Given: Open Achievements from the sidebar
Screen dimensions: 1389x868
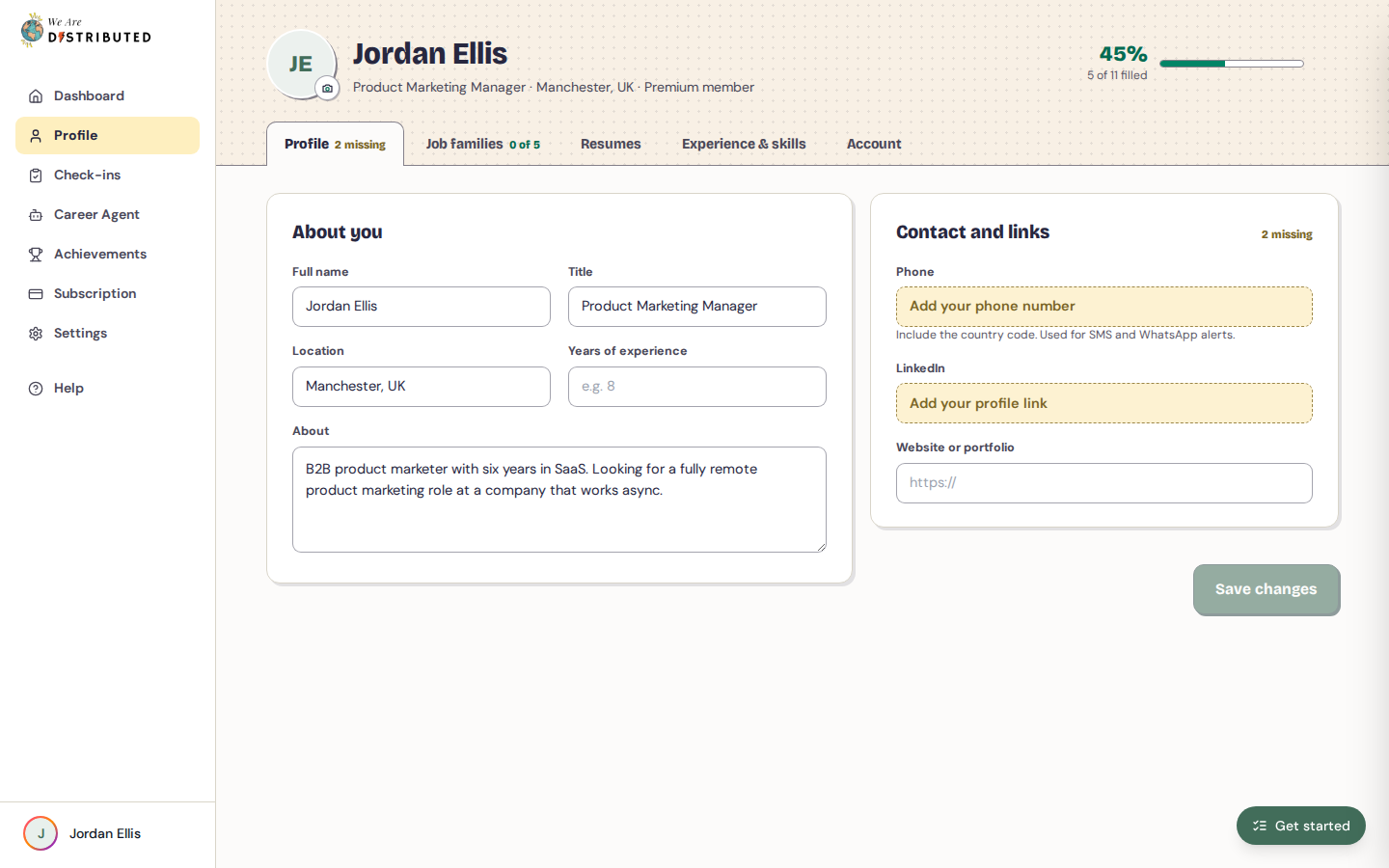Looking at the screenshot, I should (107, 255).
